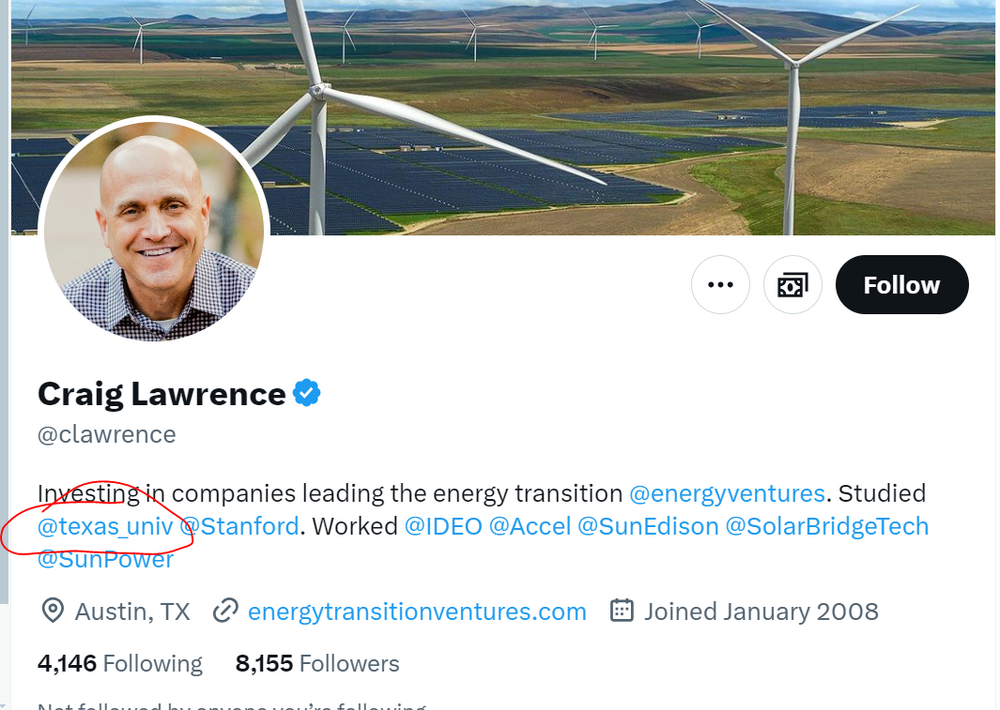Open the @SunPower mention link
The width and height of the screenshot is (1000, 710).
click(105, 559)
